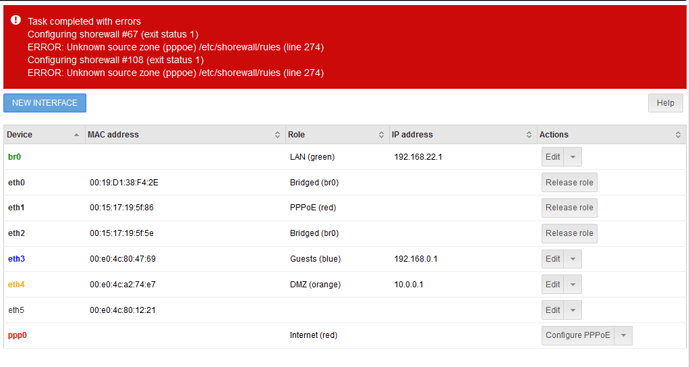Click the Task completed with errors heading
This screenshot has height=367, width=690.
click(x=84, y=21)
